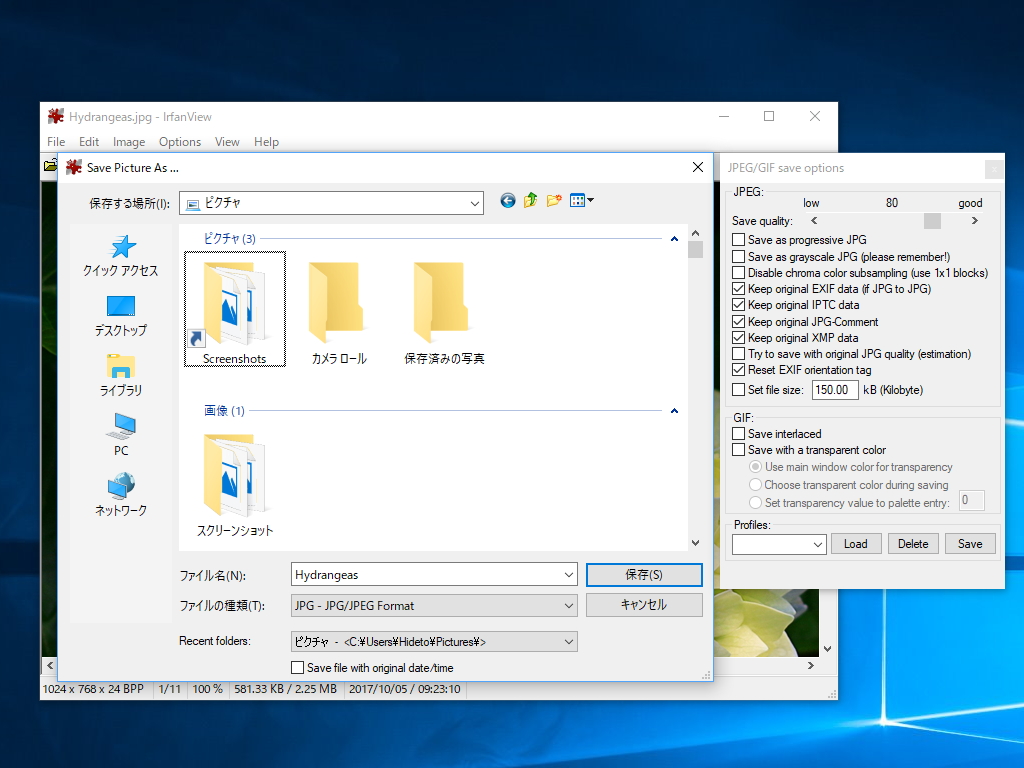This screenshot has height=768, width=1024.
Task: Enable Set file size option
Action: [739, 390]
